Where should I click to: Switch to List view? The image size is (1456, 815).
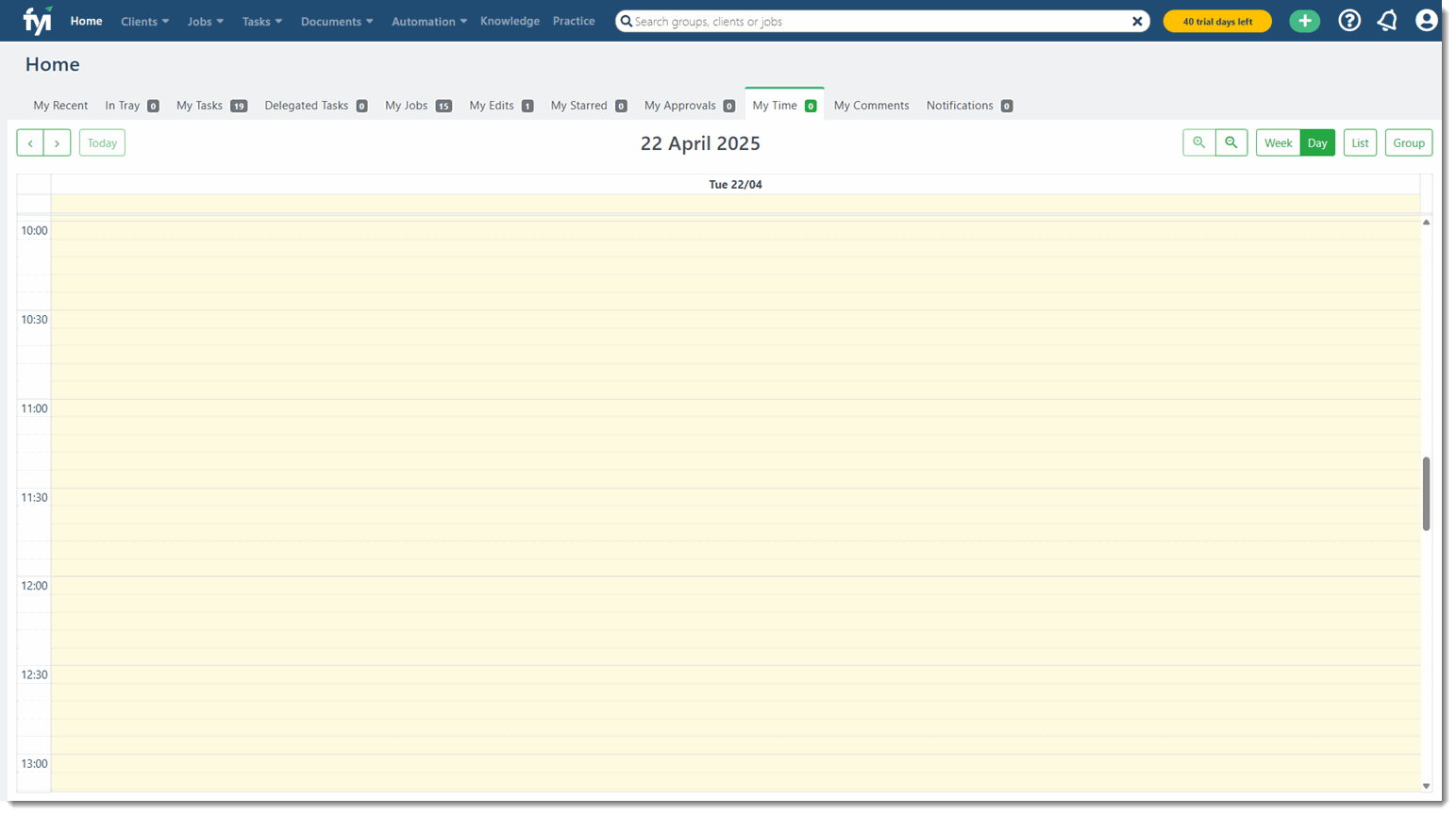click(1360, 143)
